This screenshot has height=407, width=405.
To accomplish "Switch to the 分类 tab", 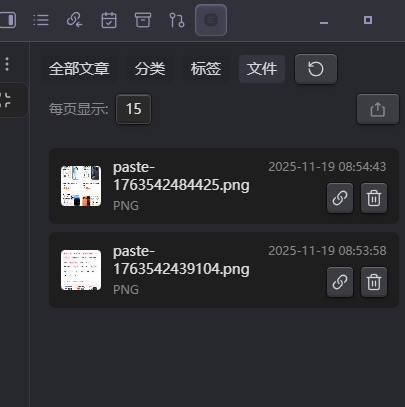I will (x=150, y=69).
